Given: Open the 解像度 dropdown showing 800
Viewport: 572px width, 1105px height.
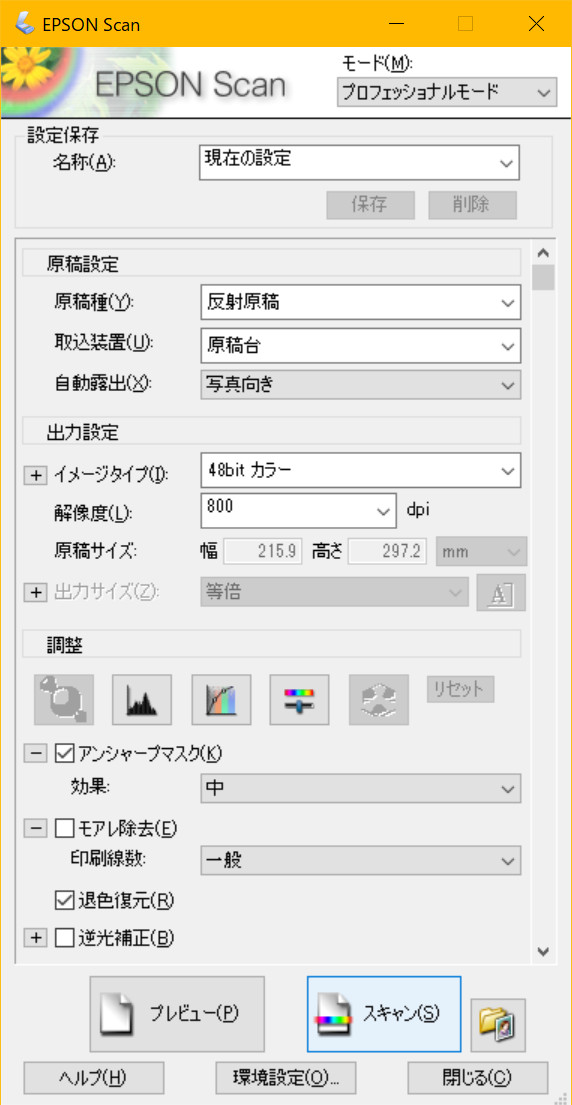Looking at the screenshot, I should (297, 510).
